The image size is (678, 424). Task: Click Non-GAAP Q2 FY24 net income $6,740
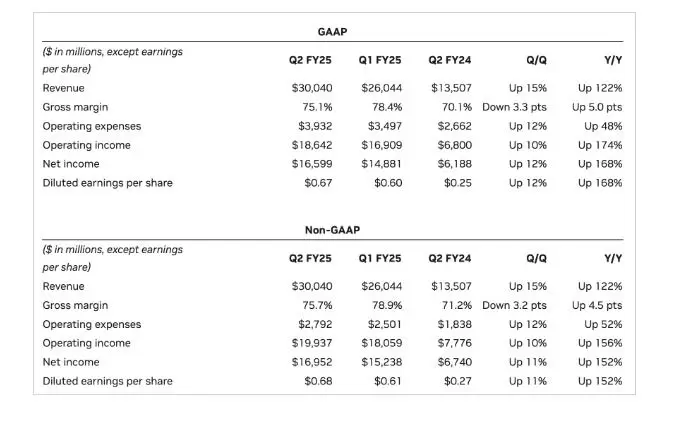pyautogui.click(x=454, y=362)
